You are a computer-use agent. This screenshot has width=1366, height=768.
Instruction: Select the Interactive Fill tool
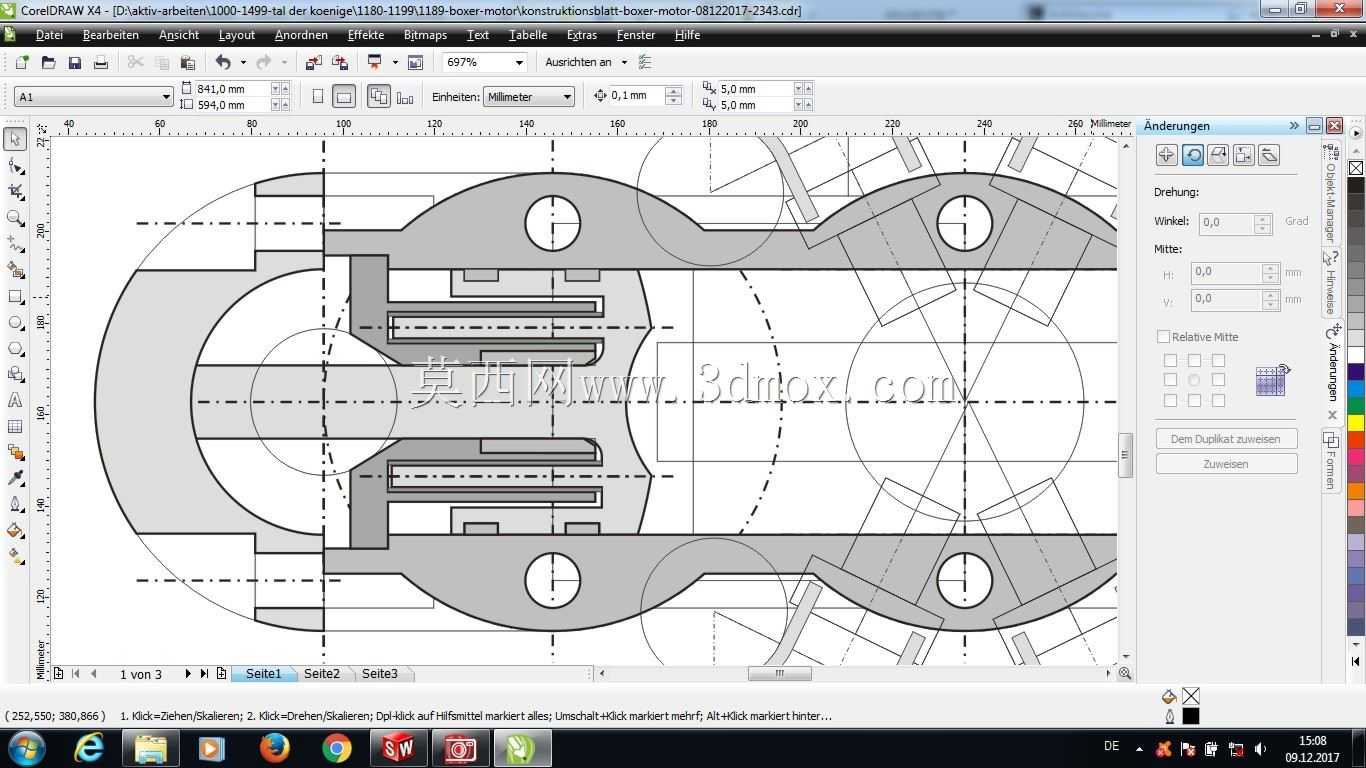[x=15, y=557]
